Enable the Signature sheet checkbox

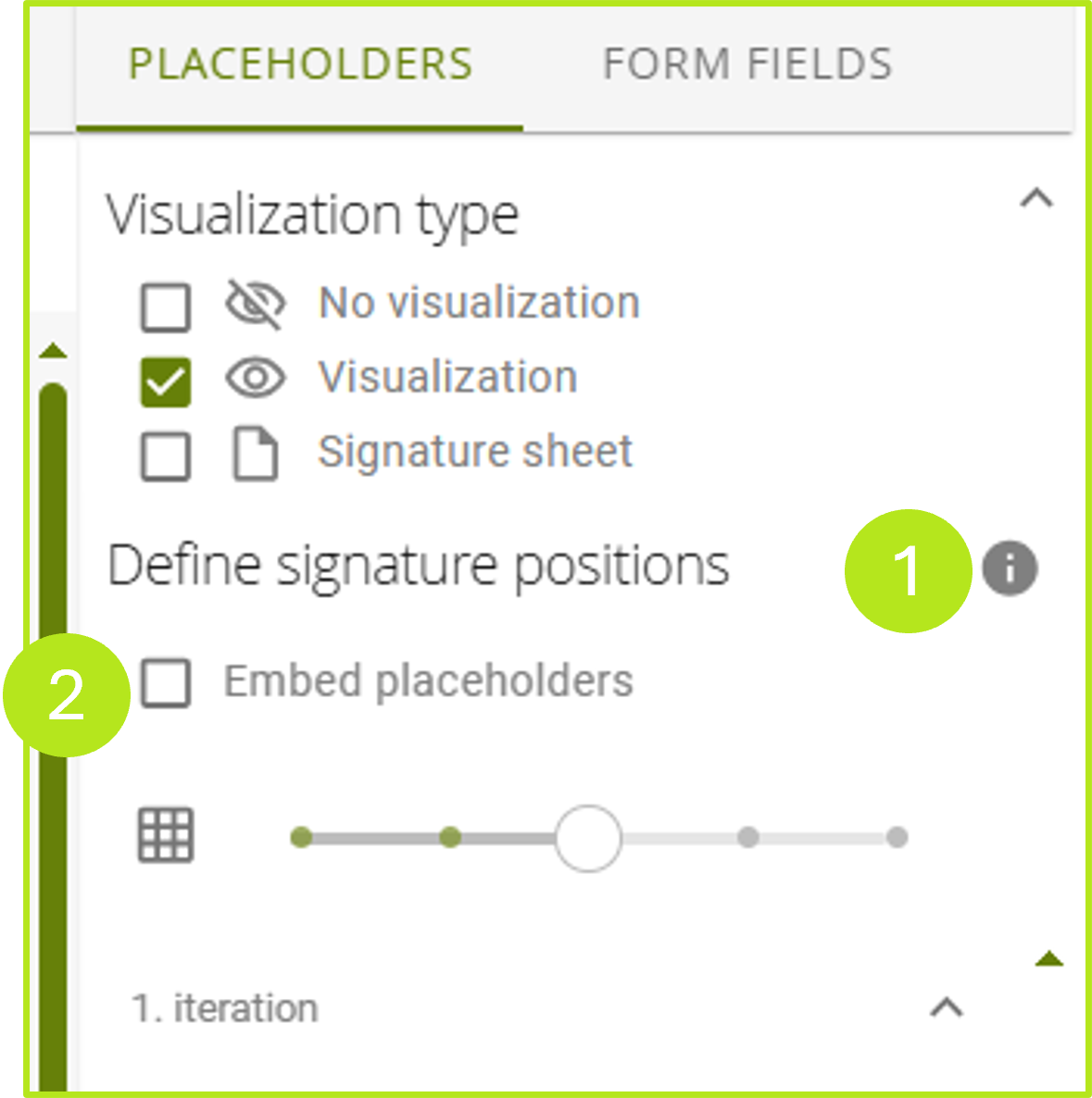(x=166, y=451)
